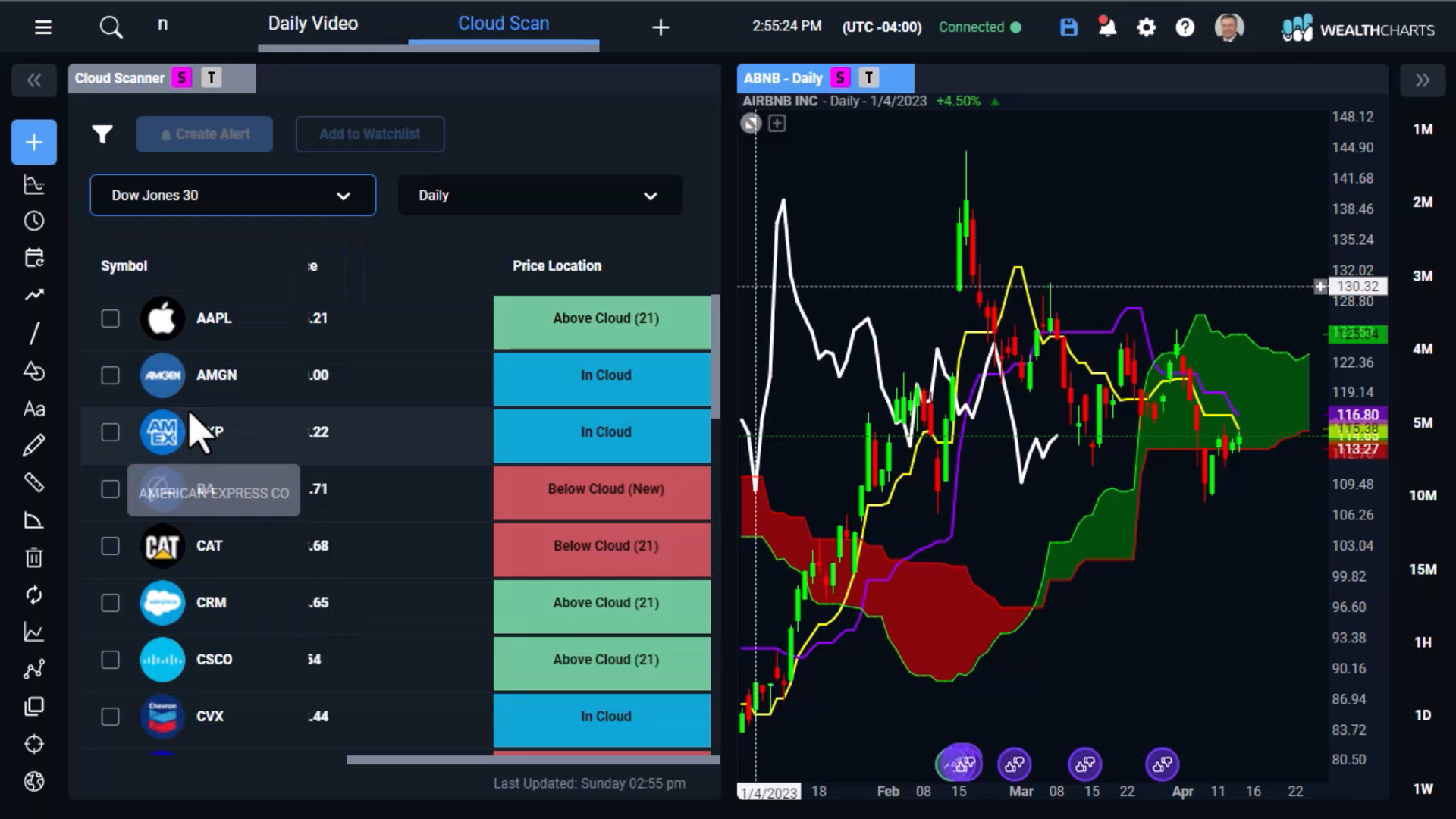This screenshot has height=819, width=1456.
Task: Check the CAT row checkbox
Action: [110, 546]
